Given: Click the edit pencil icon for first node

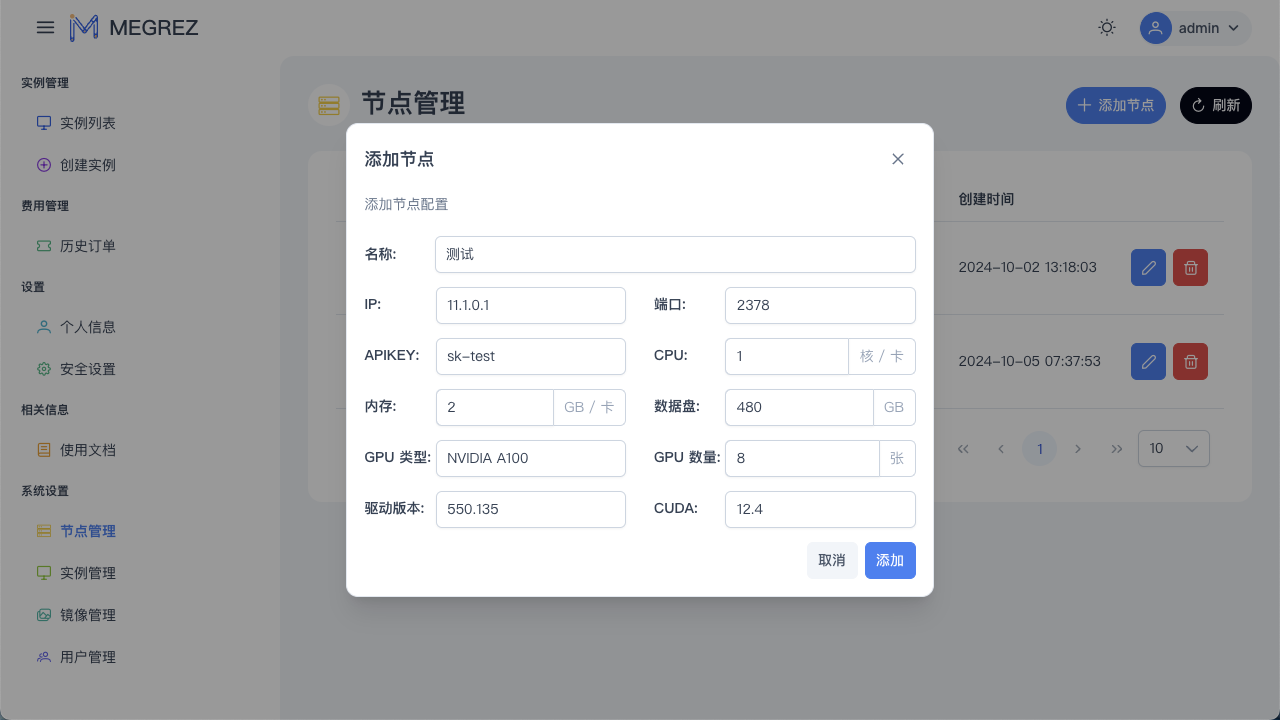Looking at the screenshot, I should [1148, 268].
